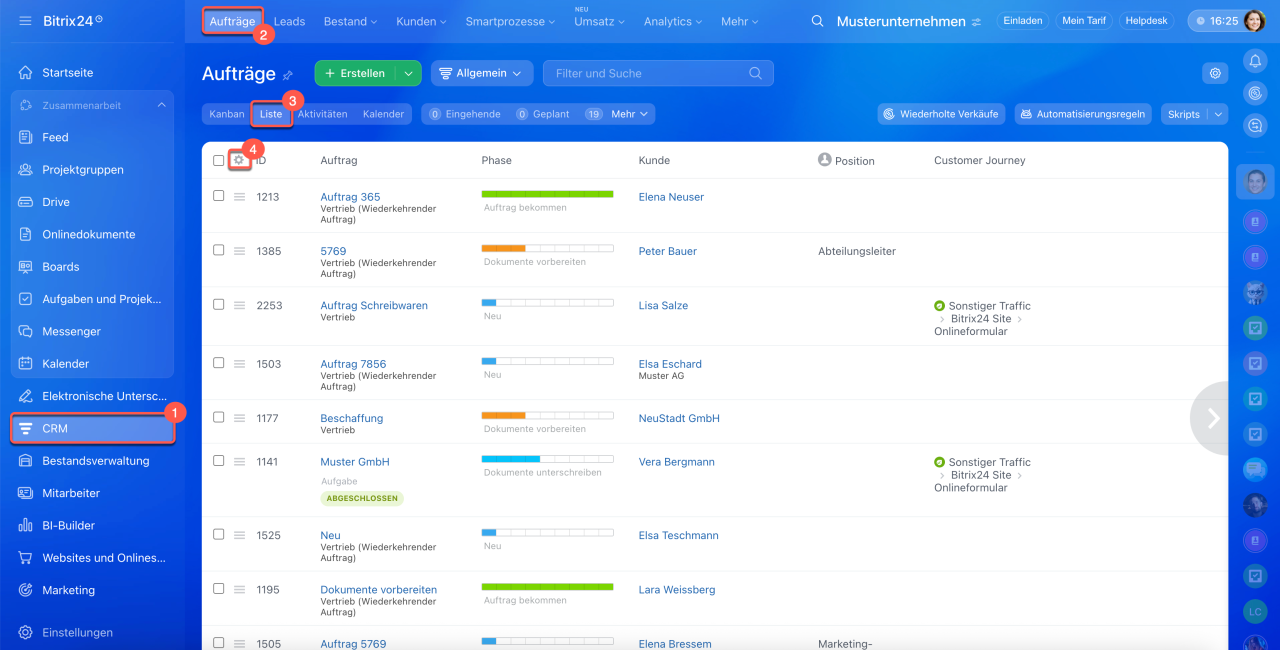Expand the Allgemein pipeline dropdown

[482, 73]
